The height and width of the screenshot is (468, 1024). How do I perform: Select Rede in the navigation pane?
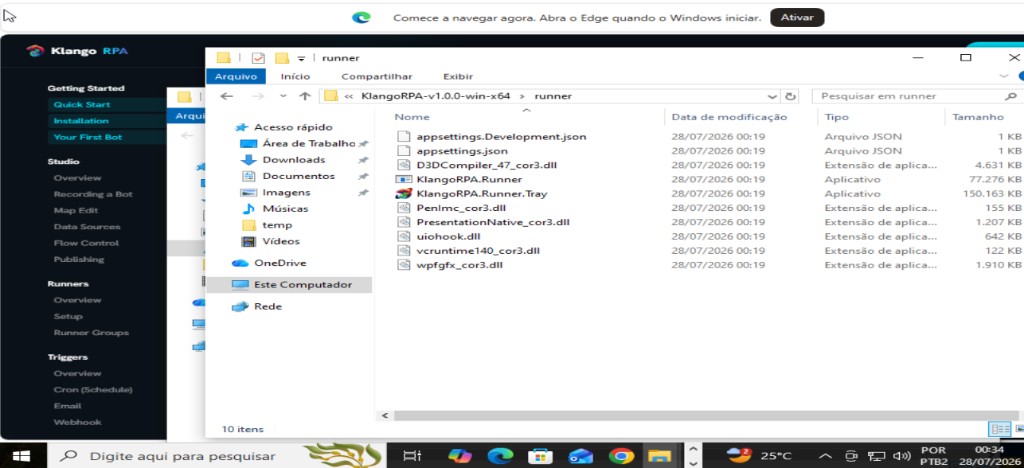268,306
